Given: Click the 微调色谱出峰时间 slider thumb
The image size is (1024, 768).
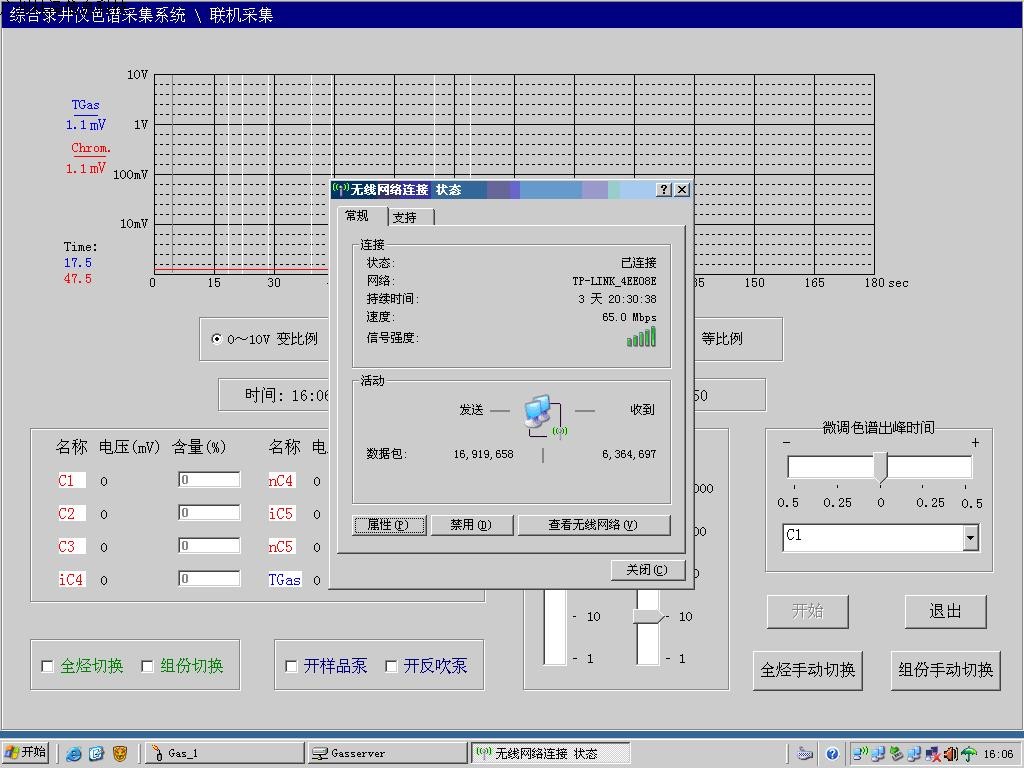Looking at the screenshot, I should [881, 468].
